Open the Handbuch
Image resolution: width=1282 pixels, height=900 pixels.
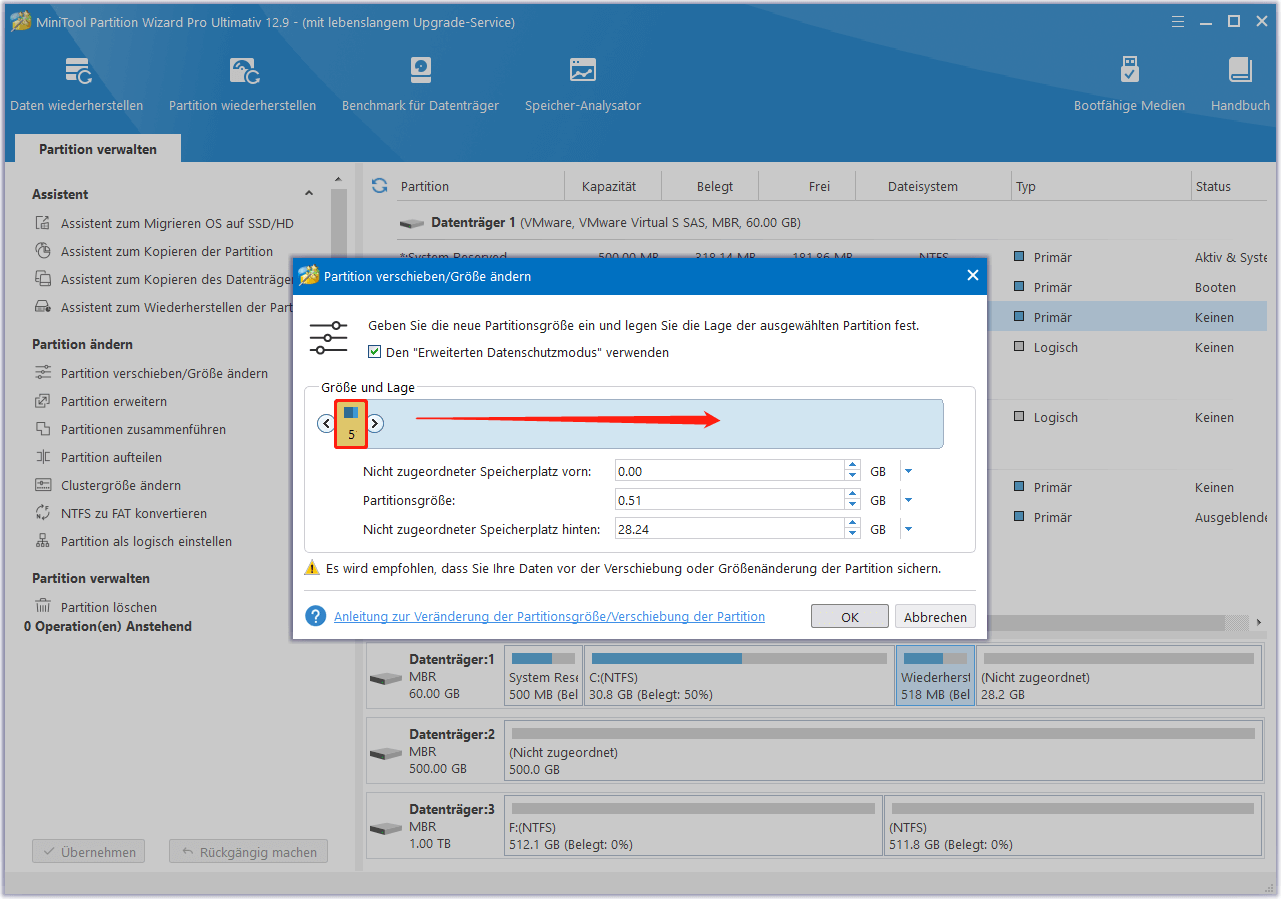pyautogui.click(x=1240, y=85)
